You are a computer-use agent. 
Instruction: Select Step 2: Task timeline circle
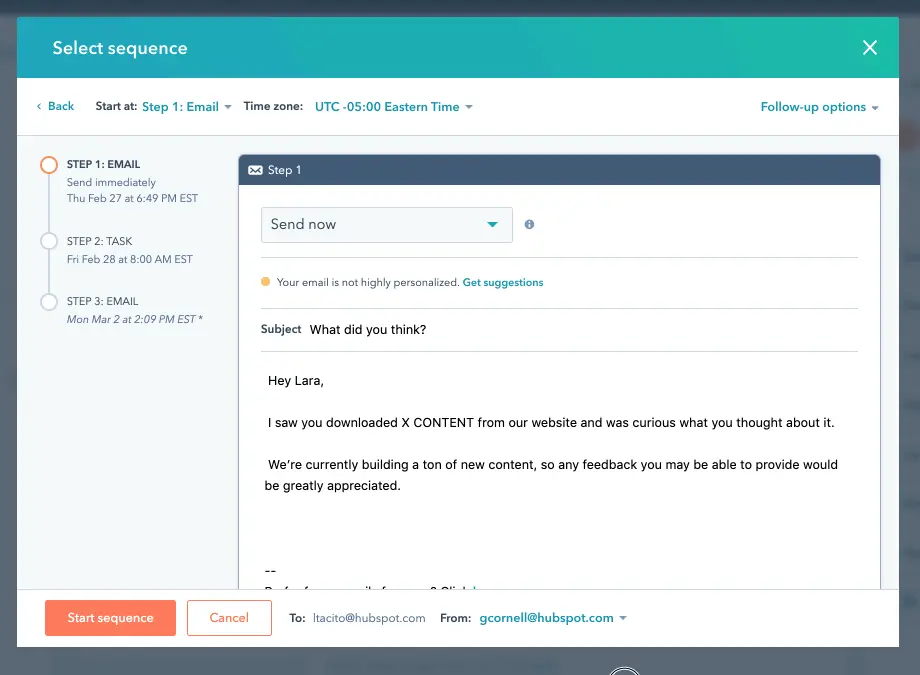(49, 241)
